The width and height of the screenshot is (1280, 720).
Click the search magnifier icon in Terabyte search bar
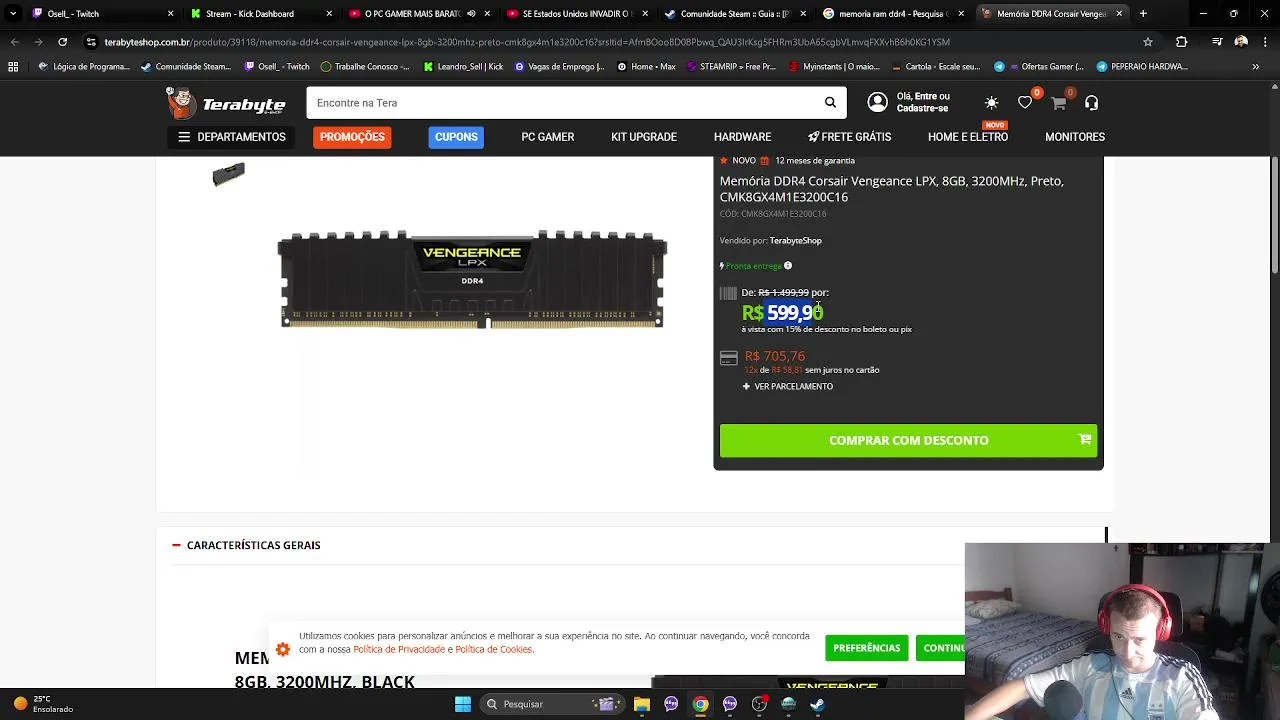830,103
